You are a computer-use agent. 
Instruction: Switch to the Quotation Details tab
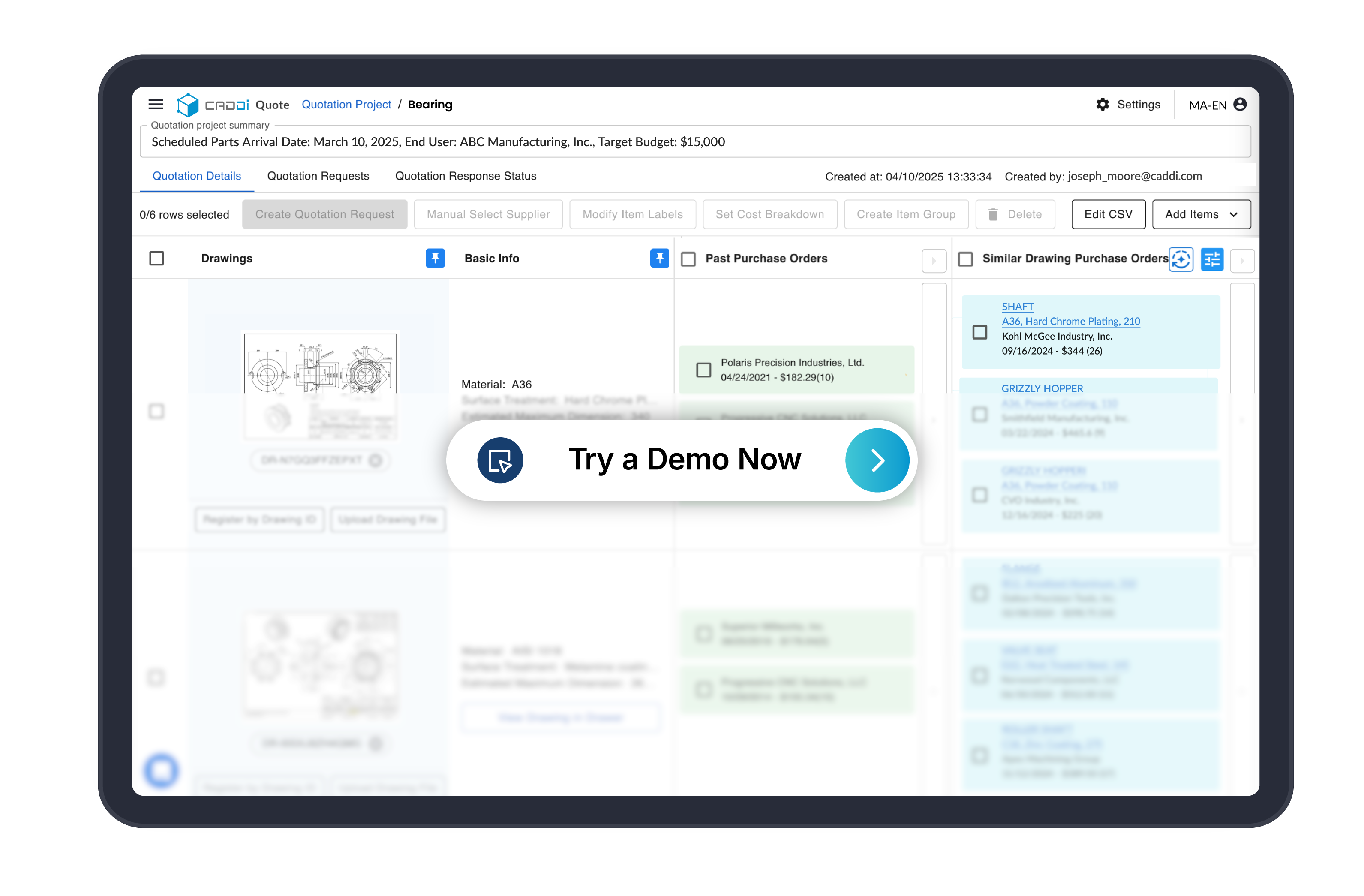[x=197, y=176]
